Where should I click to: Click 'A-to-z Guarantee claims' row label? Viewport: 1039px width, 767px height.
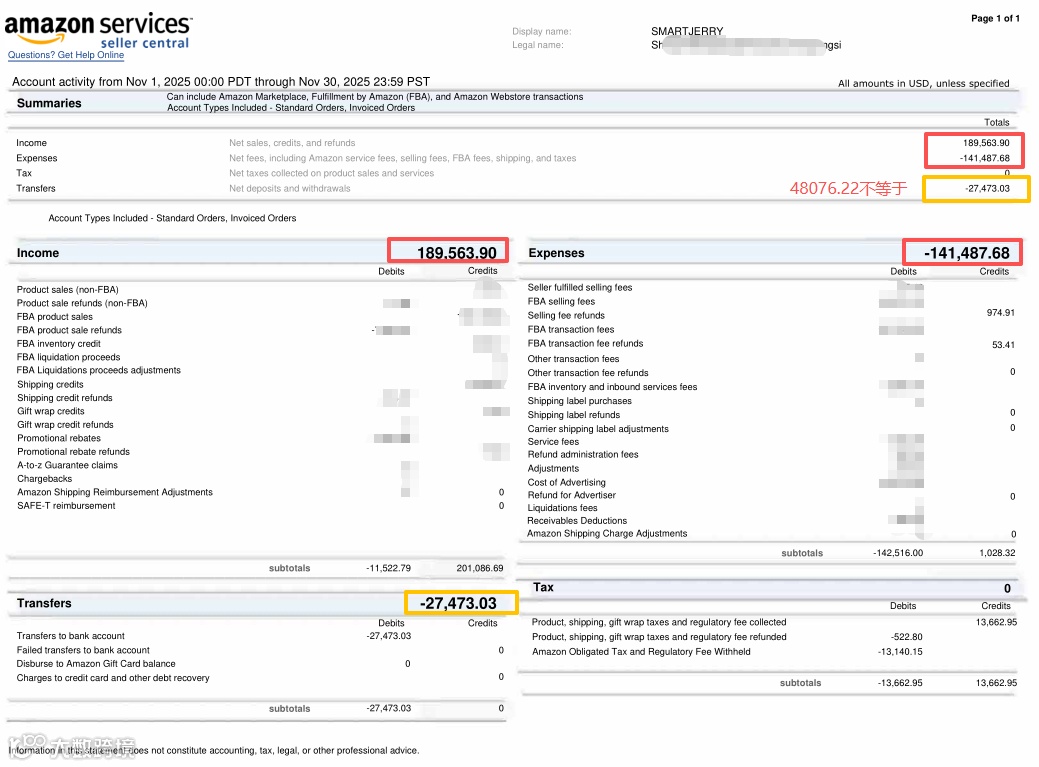click(68, 466)
